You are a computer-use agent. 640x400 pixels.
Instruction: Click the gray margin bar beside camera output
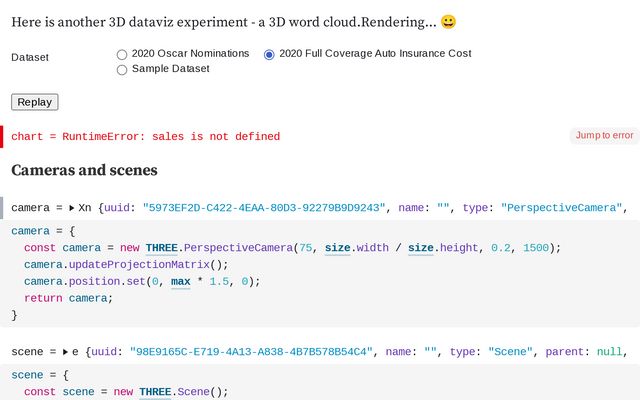pos(2,208)
